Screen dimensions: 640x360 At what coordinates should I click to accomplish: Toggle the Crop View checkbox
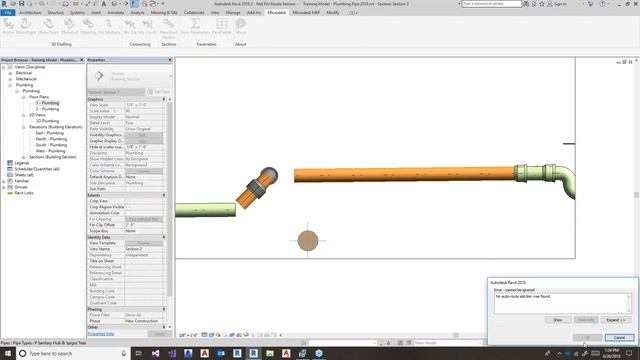click(x=127, y=201)
